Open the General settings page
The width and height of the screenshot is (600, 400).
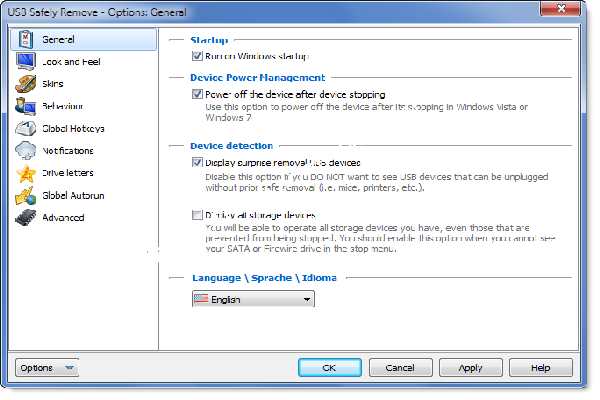pos(84,39)
